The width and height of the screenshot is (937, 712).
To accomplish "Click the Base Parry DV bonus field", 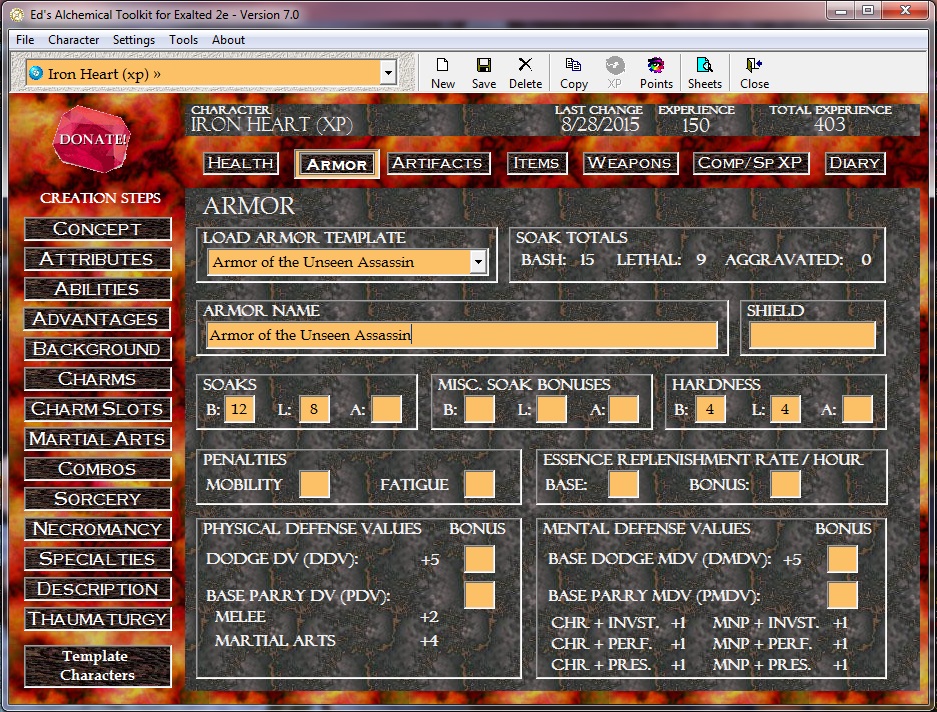I will [x=479, y=595].
